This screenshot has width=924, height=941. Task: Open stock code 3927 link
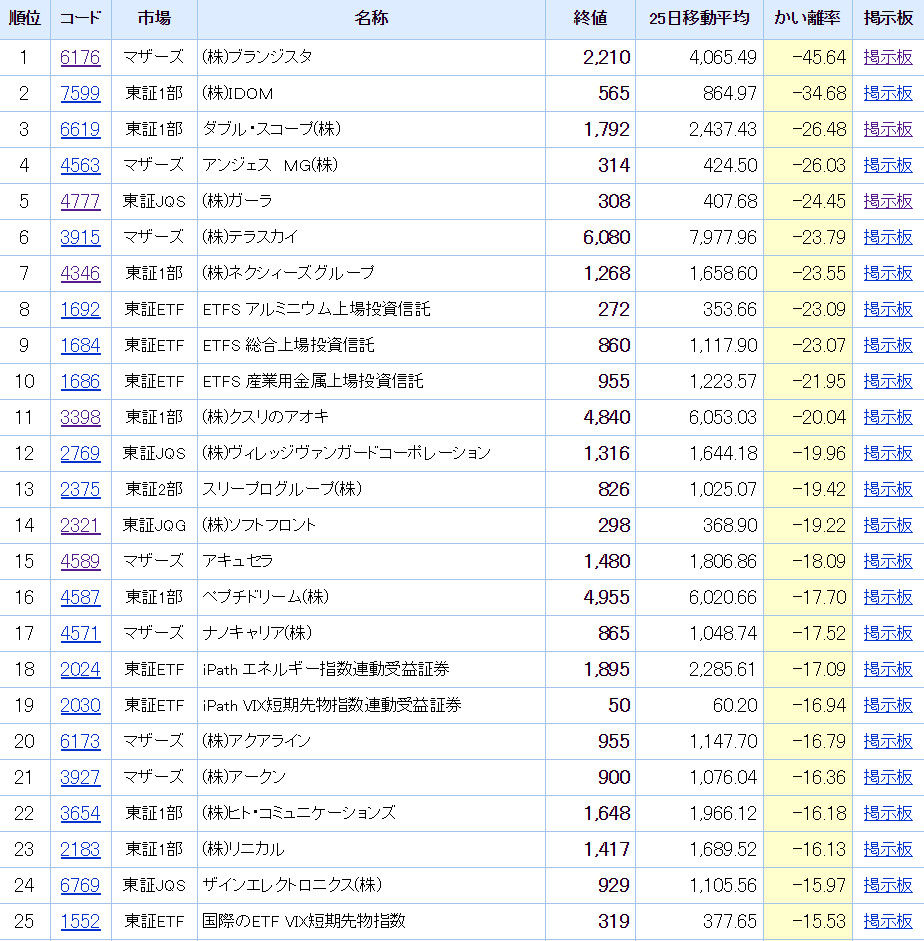click(x=80, y=778)
